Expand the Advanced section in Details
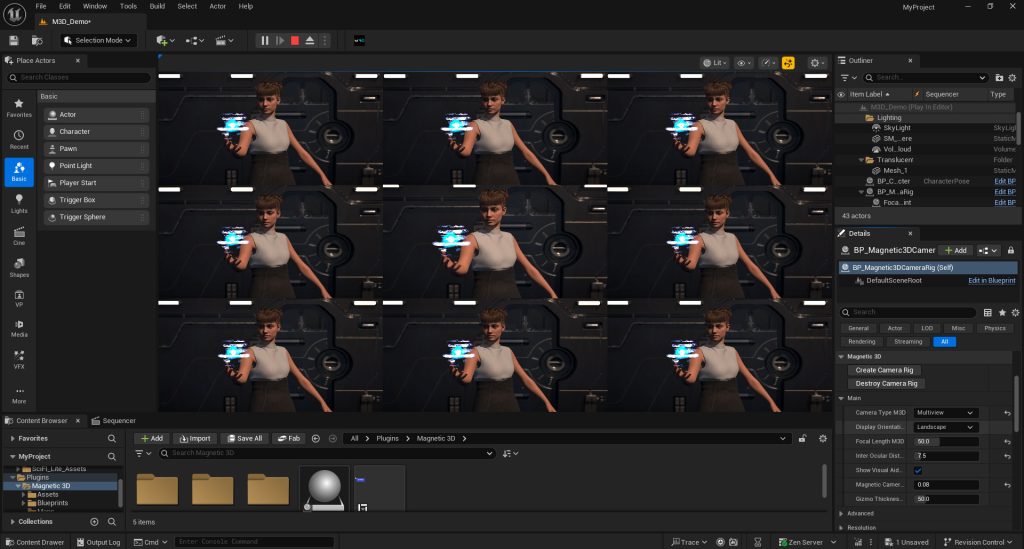Image resolution: width=1024 pixels, height=549 pixels. coord(860,513)
